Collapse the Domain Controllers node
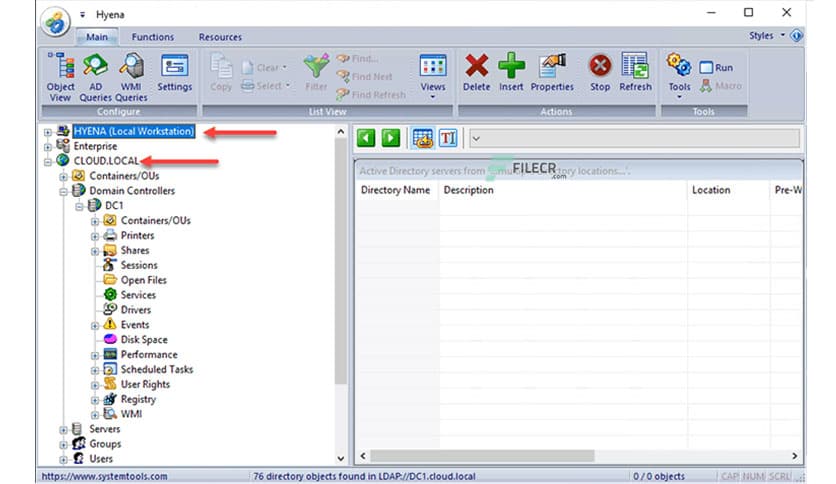The height and width of the screenshot is (484, 836). (x=63, y=191)
